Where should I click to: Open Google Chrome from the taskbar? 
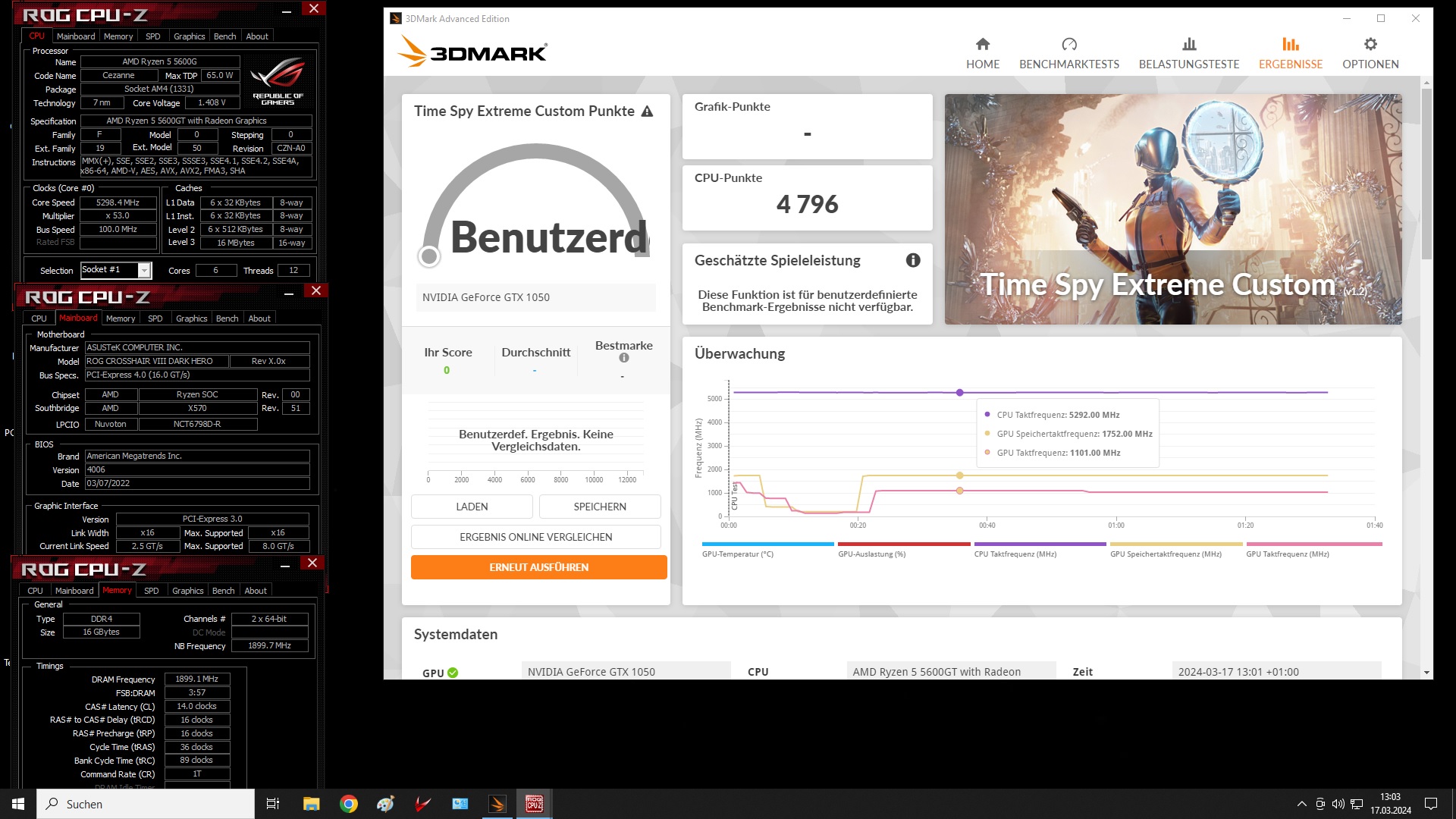point(349,804)
